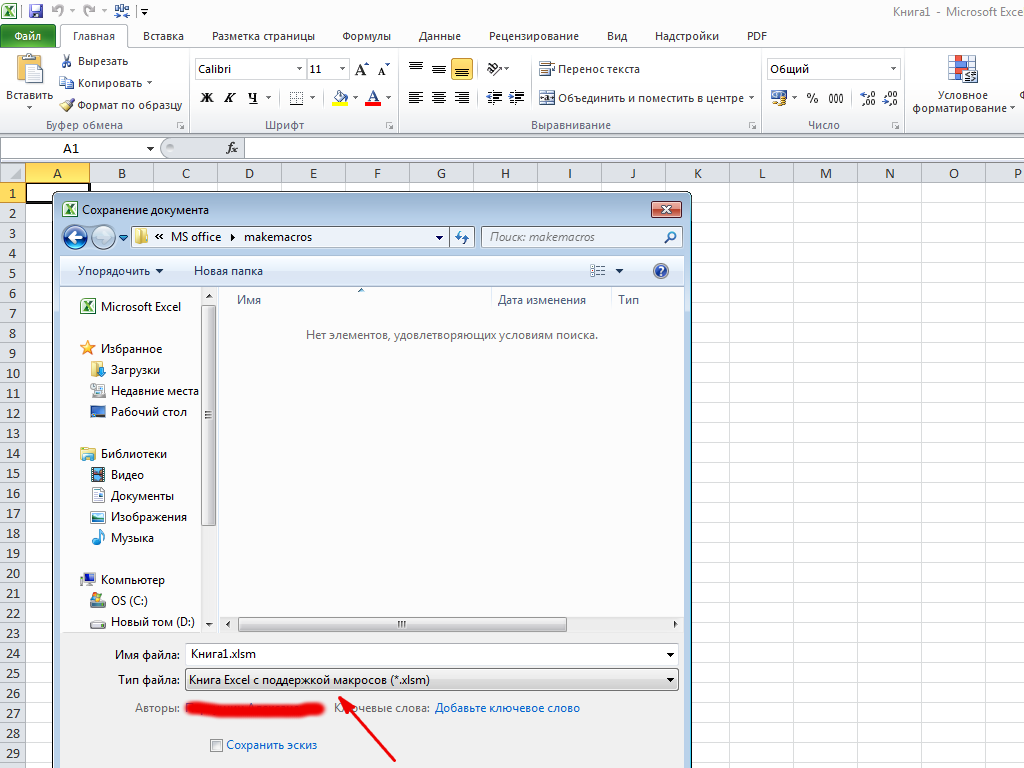
Task: Click Добавьте ключевое слово link
Action: 507,708
